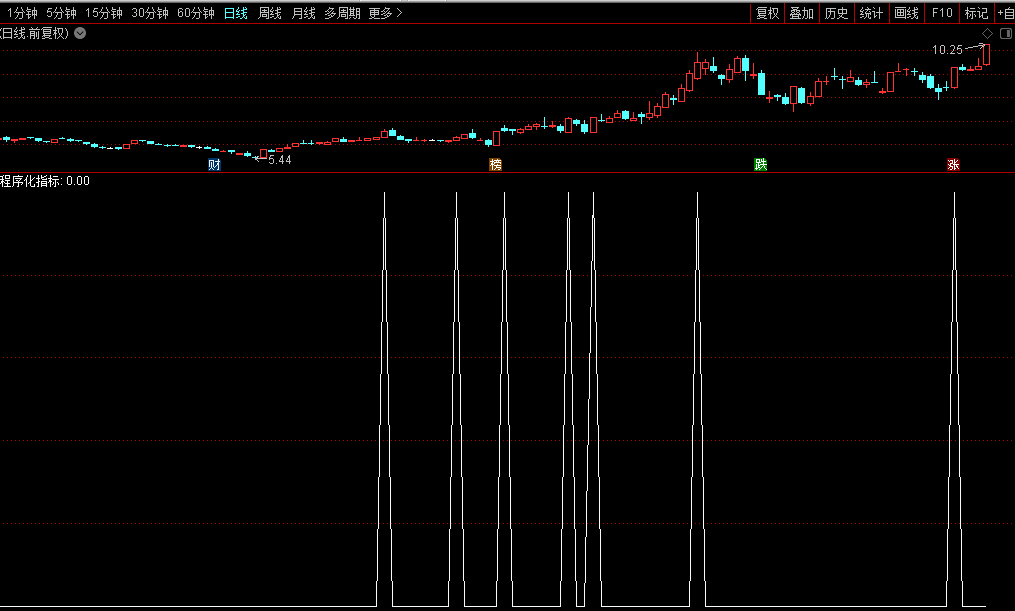Click the red 涨 event marker icon
The height and width of the screenshot is (611, 1015).
click(953, 165)
